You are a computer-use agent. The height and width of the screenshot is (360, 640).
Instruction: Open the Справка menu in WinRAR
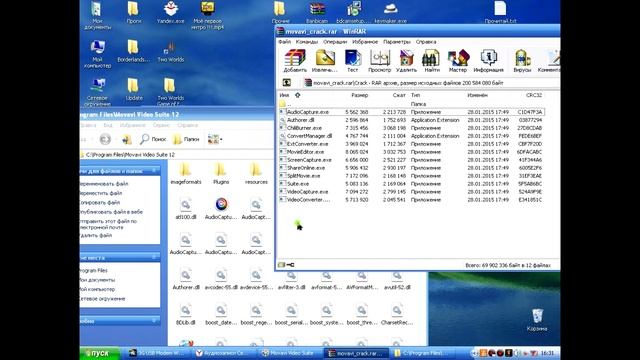click(x=426, y=42)
